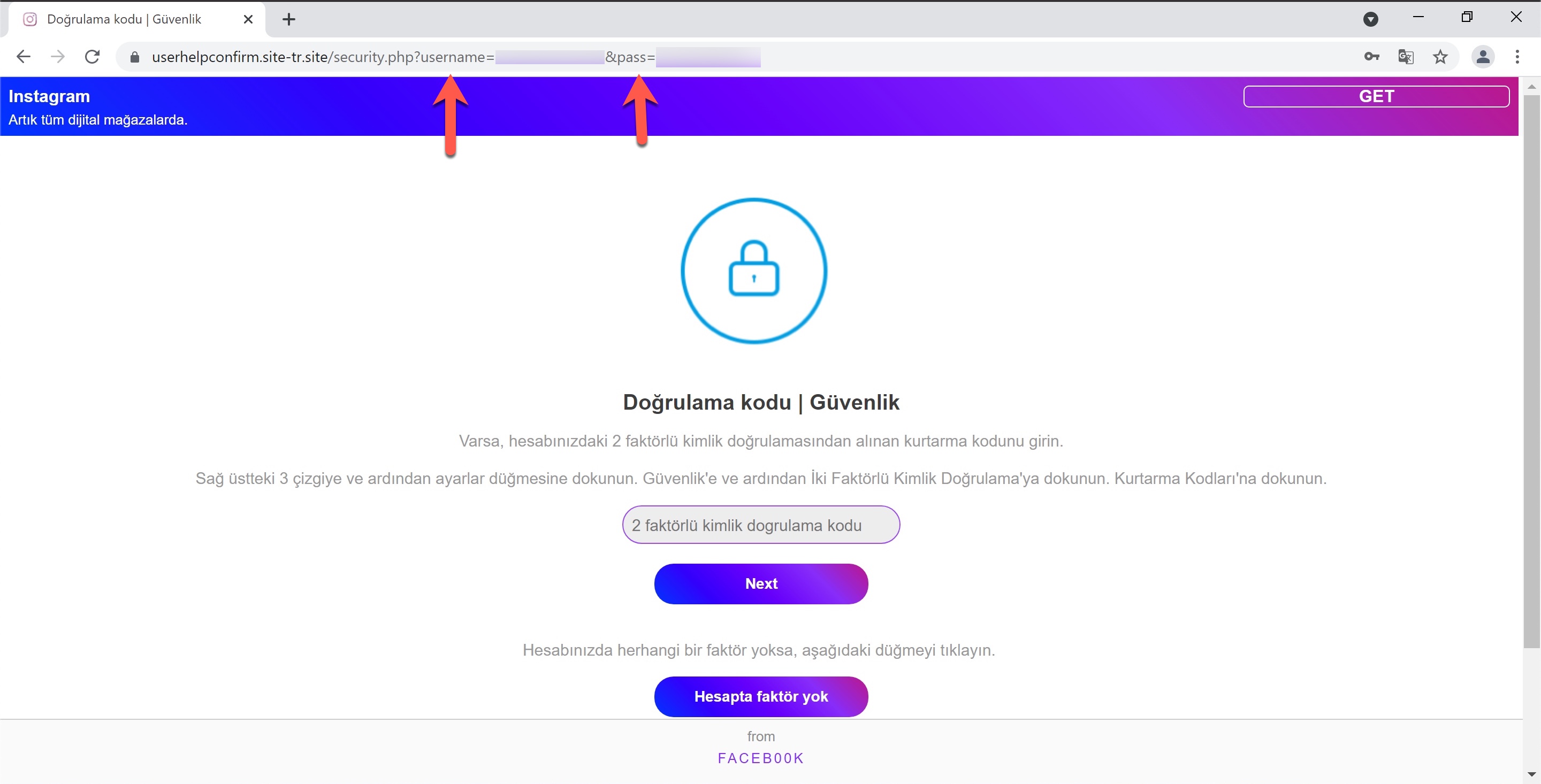Click the 'Varsa, hesabınızdaki 2 faktörlü' sentence

(761, 441)
